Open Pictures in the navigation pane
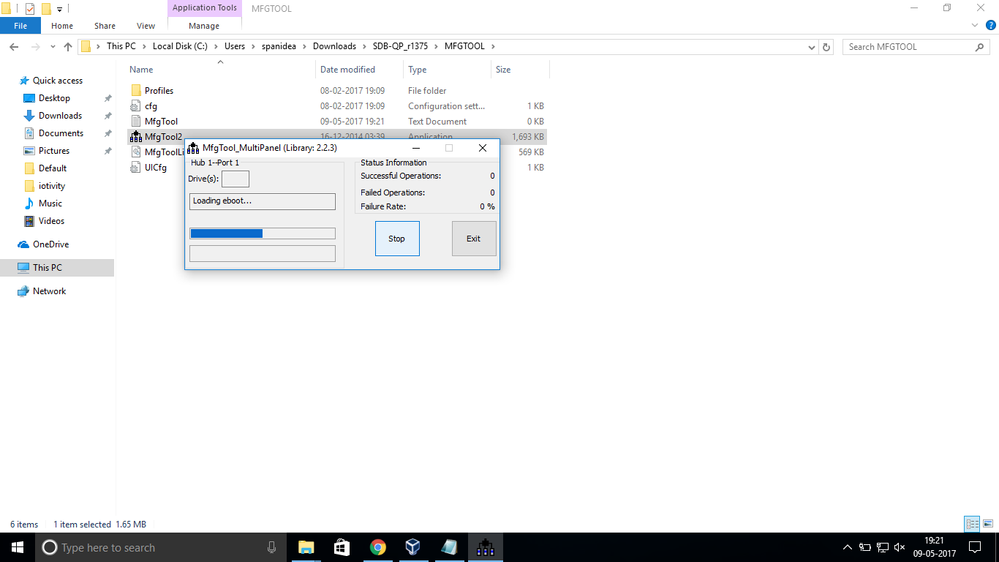Image resolution: width=999 pixels, height=562 pixels. click(54, 150)
